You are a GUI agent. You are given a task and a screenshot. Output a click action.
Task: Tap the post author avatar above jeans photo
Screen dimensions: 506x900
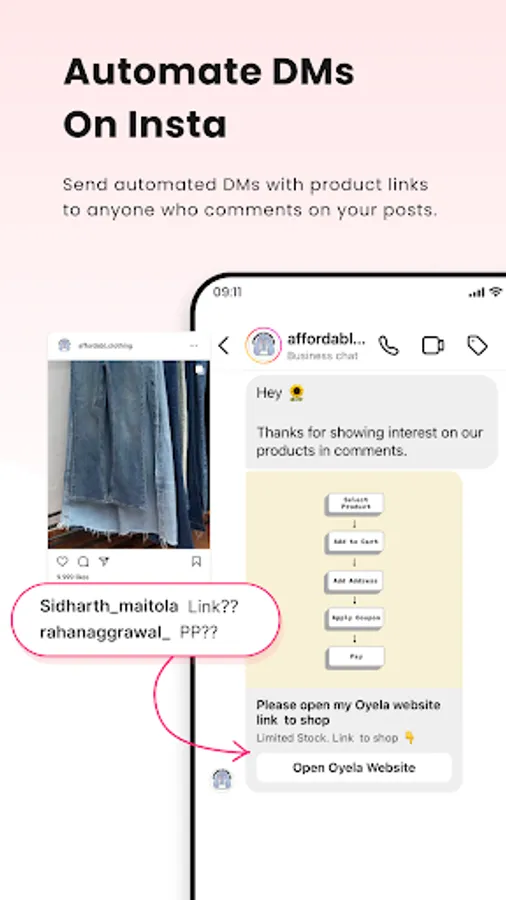[64, 346]
